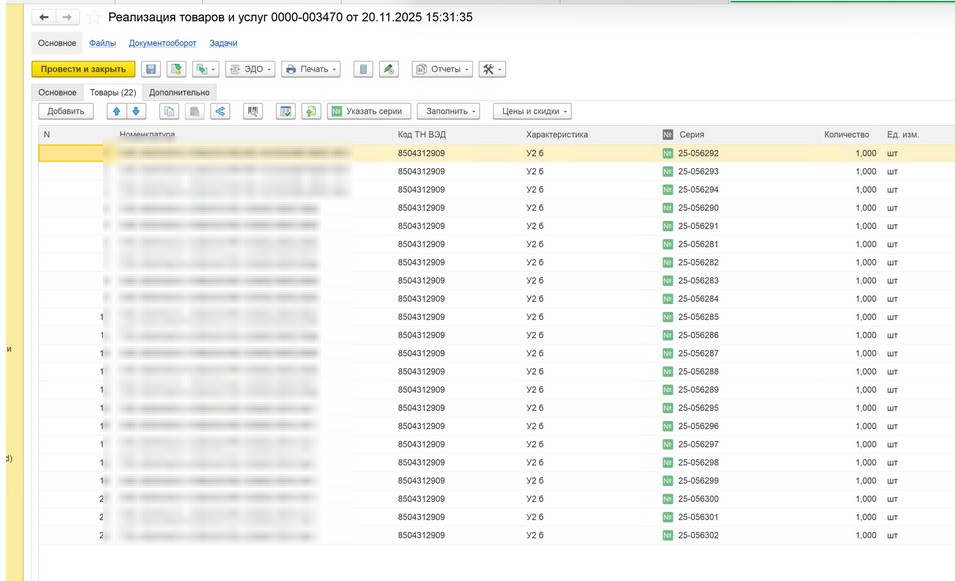This screenshot has height=581, width=955.
Task: Select row with series 25-056295
Action: 698,408
